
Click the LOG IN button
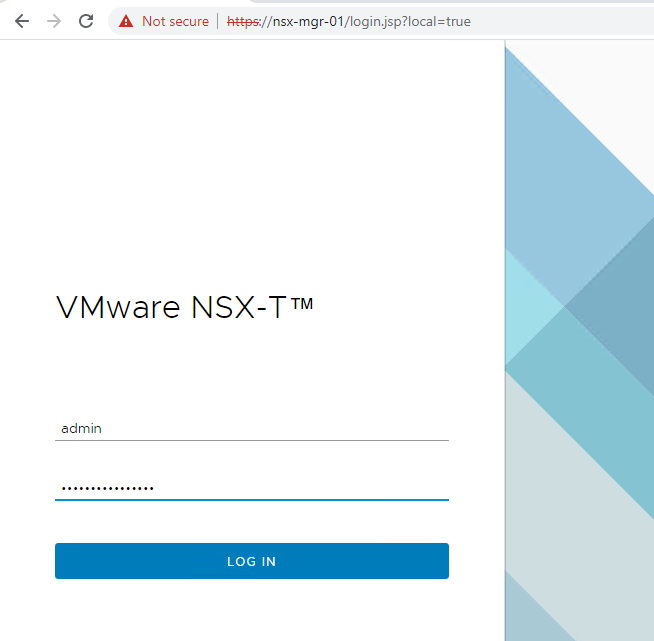252,561
